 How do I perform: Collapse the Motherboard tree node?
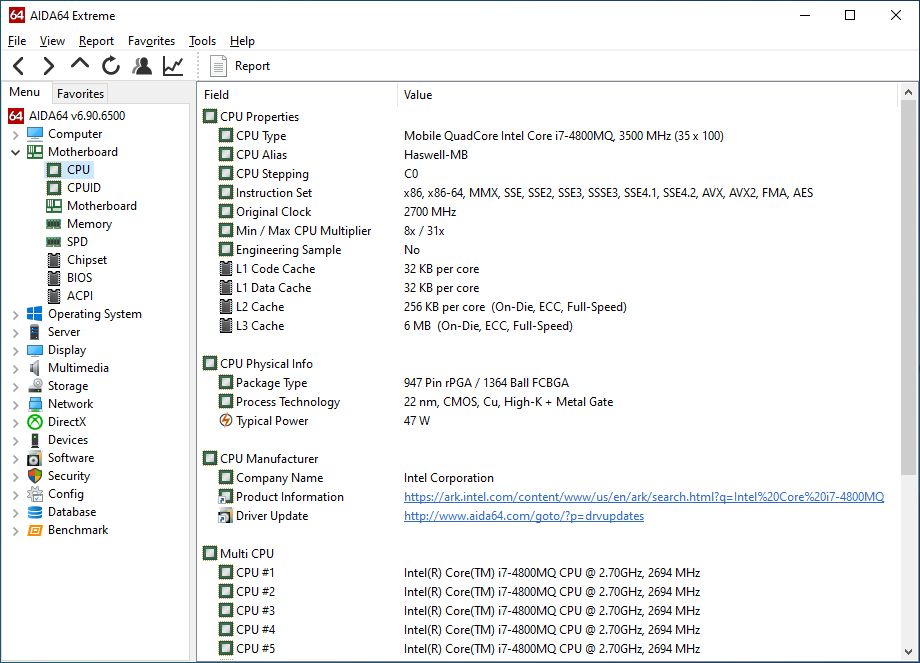pos(15,153)
